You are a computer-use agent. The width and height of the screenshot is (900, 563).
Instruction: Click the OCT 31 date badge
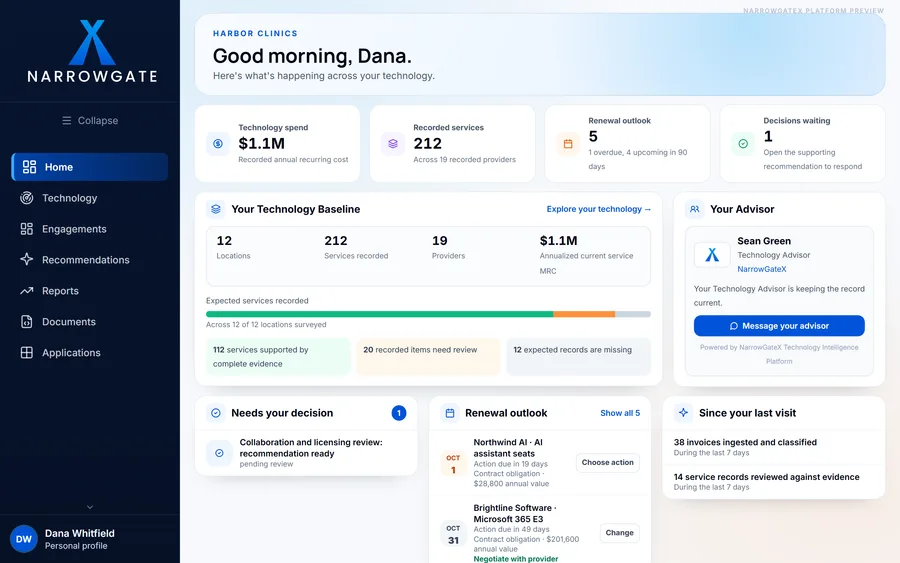coord(453,533)
